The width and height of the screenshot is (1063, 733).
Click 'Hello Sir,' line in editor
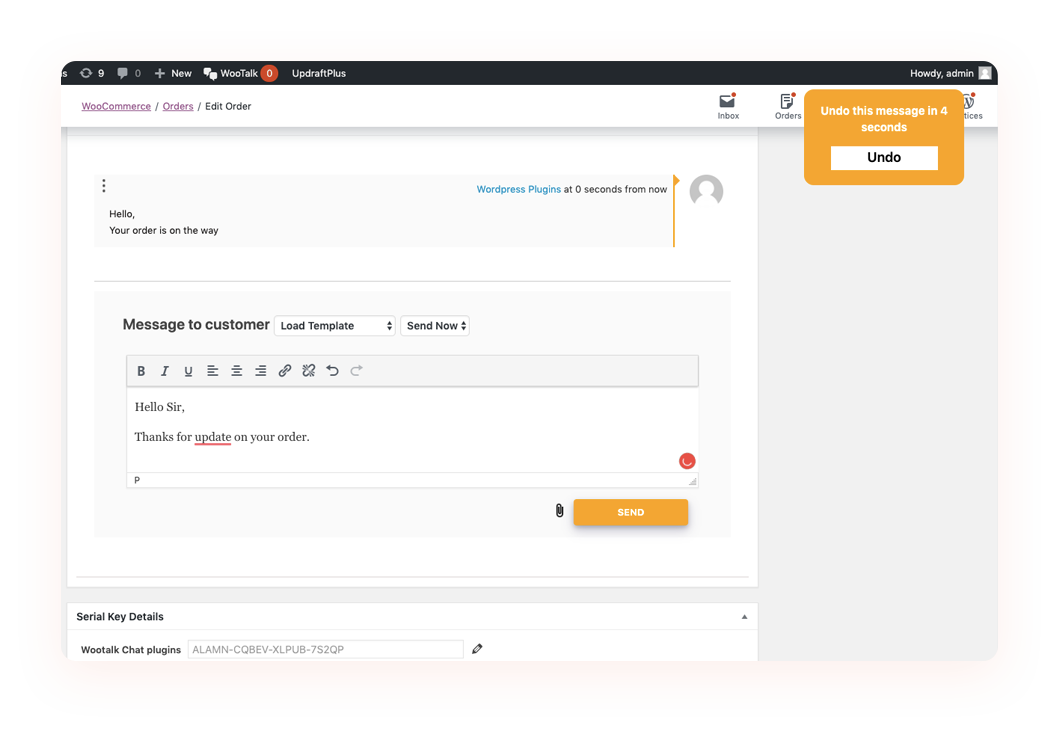point(159,407)
